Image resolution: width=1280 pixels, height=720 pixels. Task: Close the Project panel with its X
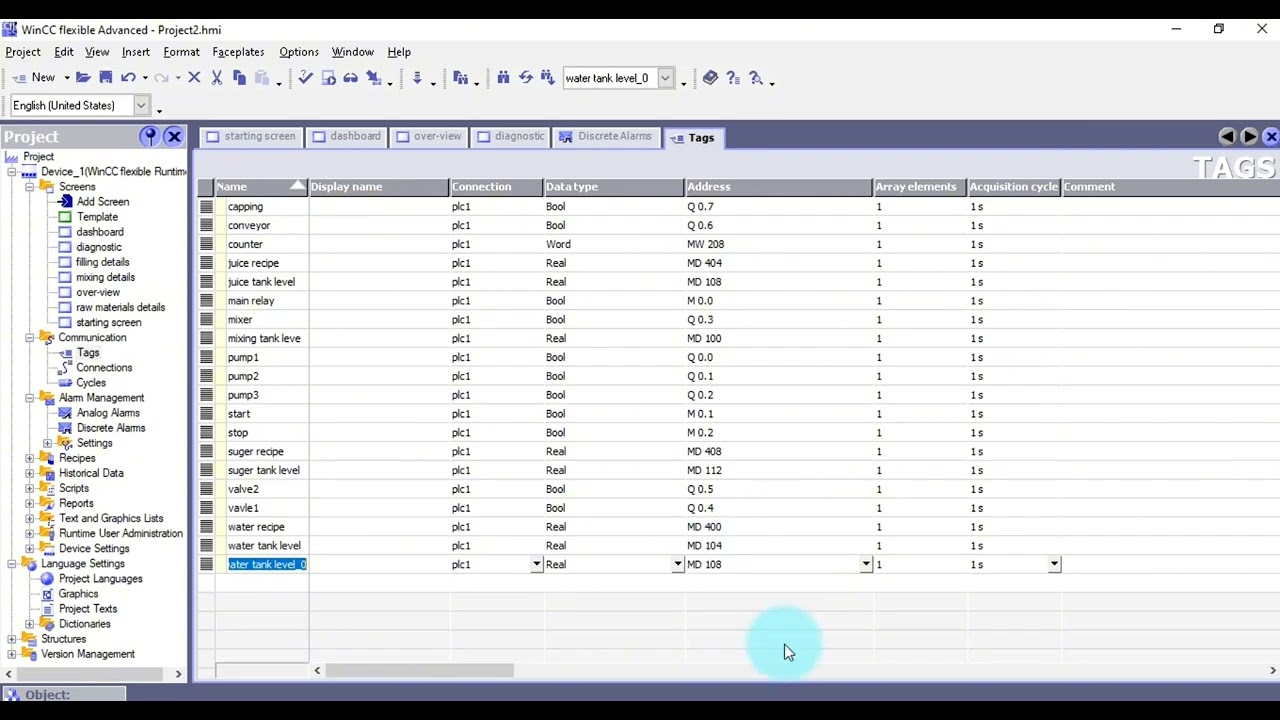coord(174,136)
